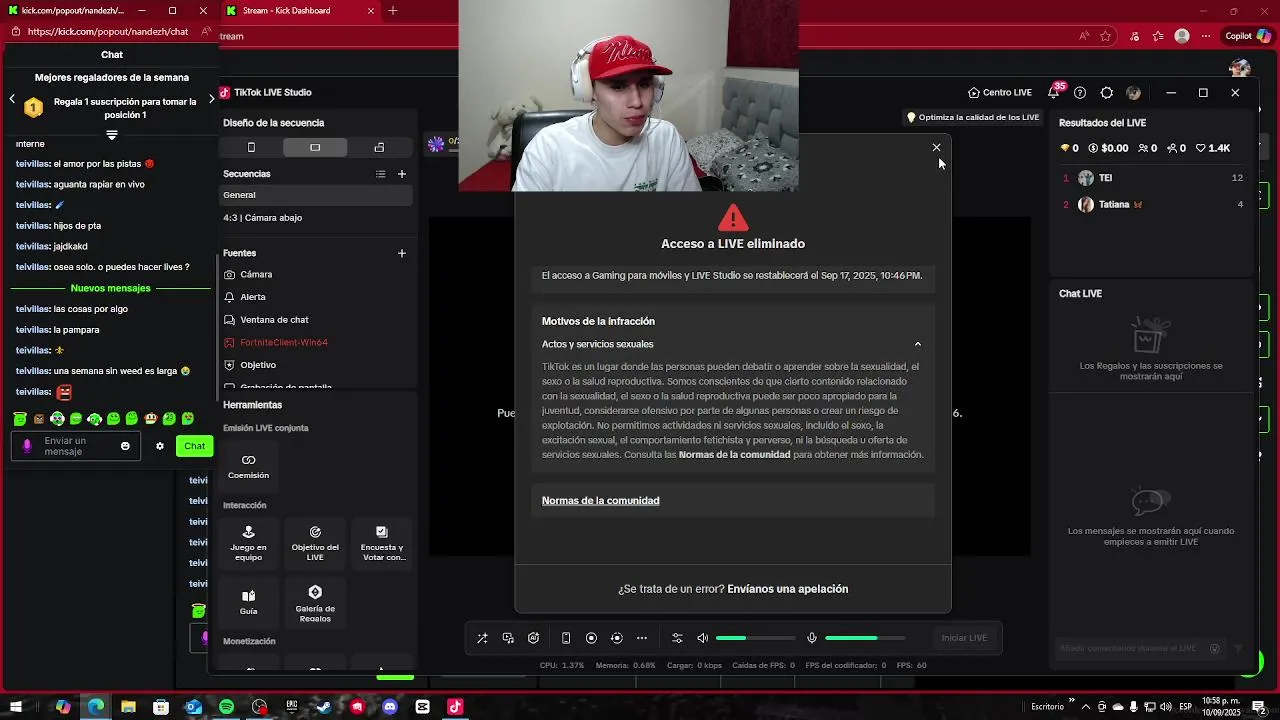Adjust the speaker volume slider
1280x720 pixels.
pyautogui.click(x=755, y=638)
